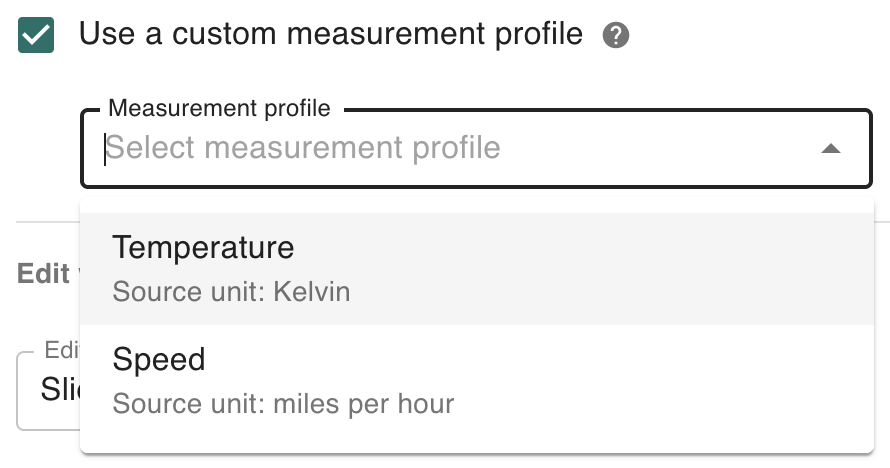The width and height of the screenshot is (890, 468).
Task: Click the empty right side of the Speed row
Action: click(x=700, y=380)
